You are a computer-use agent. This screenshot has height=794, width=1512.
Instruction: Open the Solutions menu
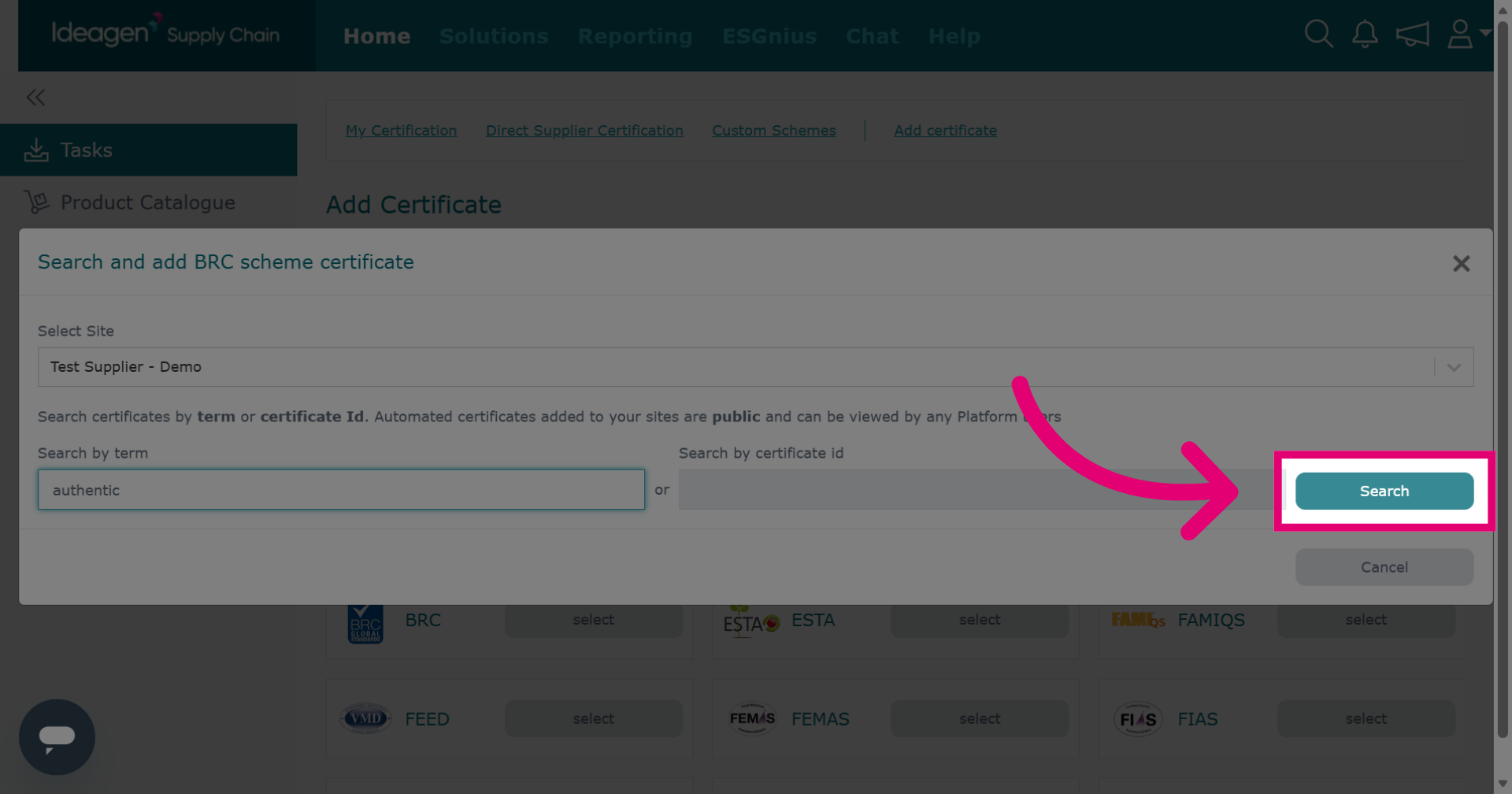pyautogui.click(x=494, y=36)
